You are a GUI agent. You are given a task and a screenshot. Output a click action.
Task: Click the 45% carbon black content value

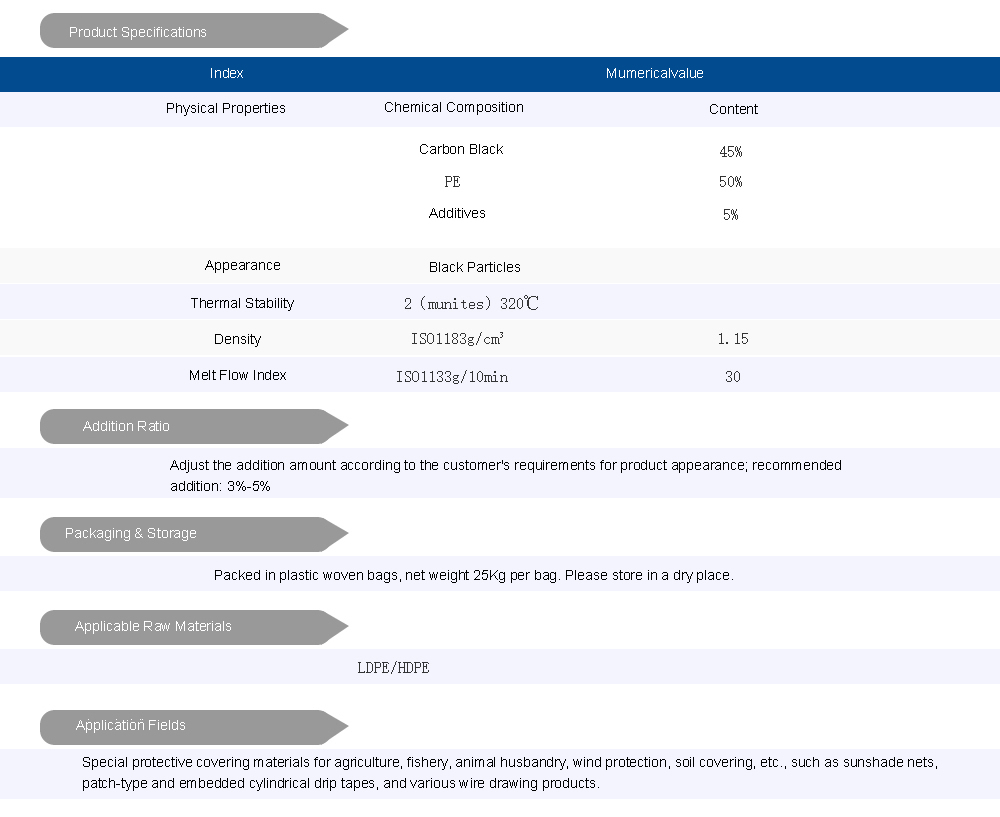coord(731,152)
